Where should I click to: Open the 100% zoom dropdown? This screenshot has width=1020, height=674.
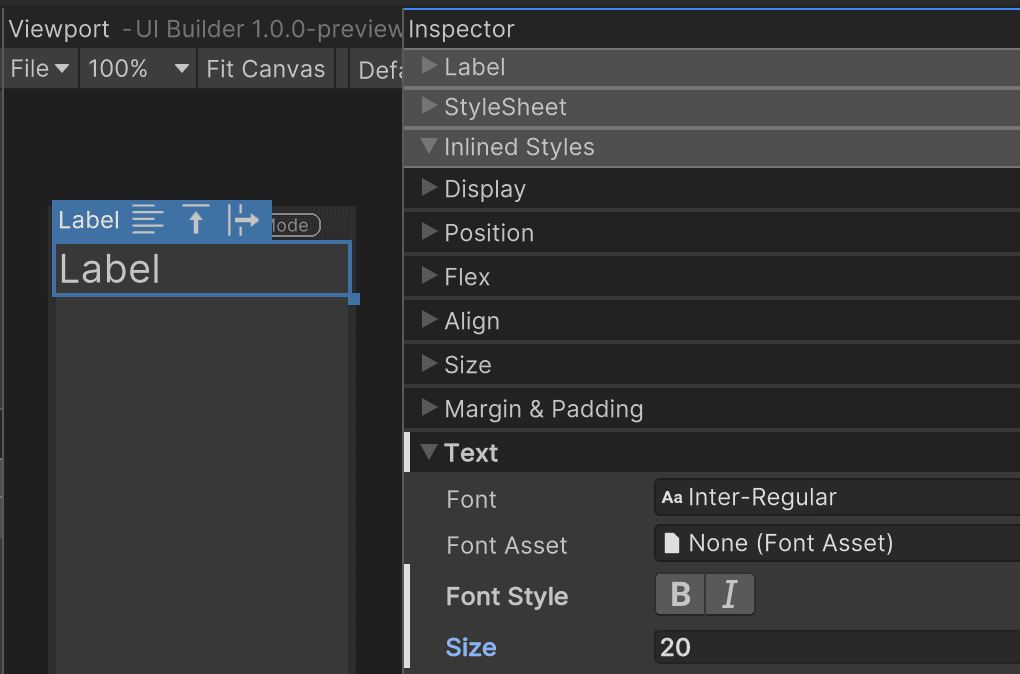click(138, 69)
